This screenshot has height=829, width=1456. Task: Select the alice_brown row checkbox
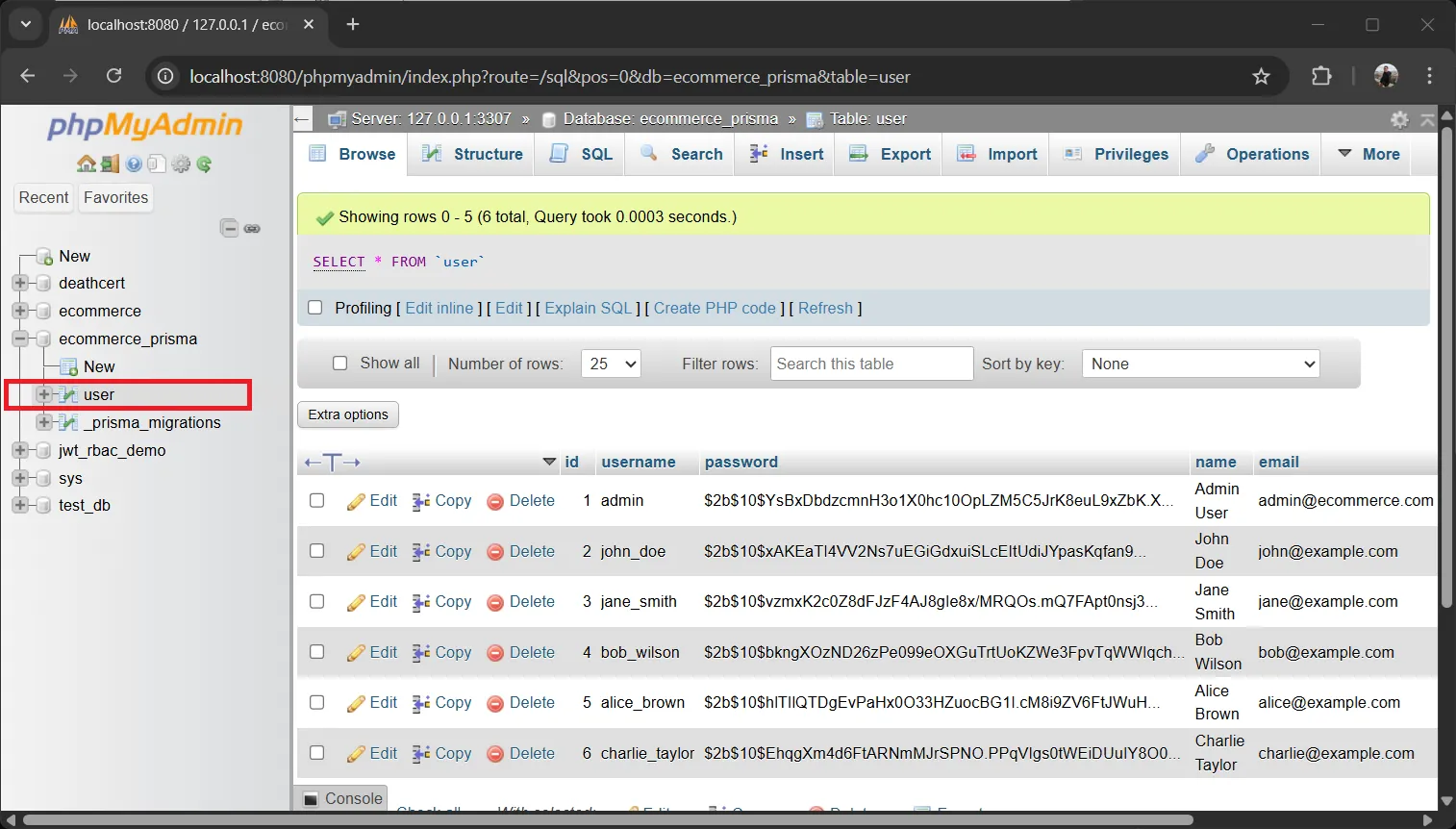click(316, 702)
